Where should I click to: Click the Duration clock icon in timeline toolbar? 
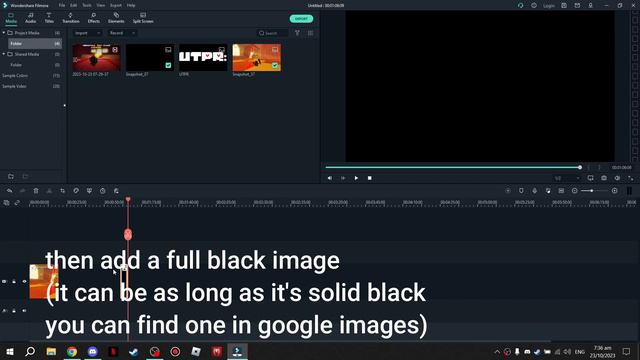point(102,191)
